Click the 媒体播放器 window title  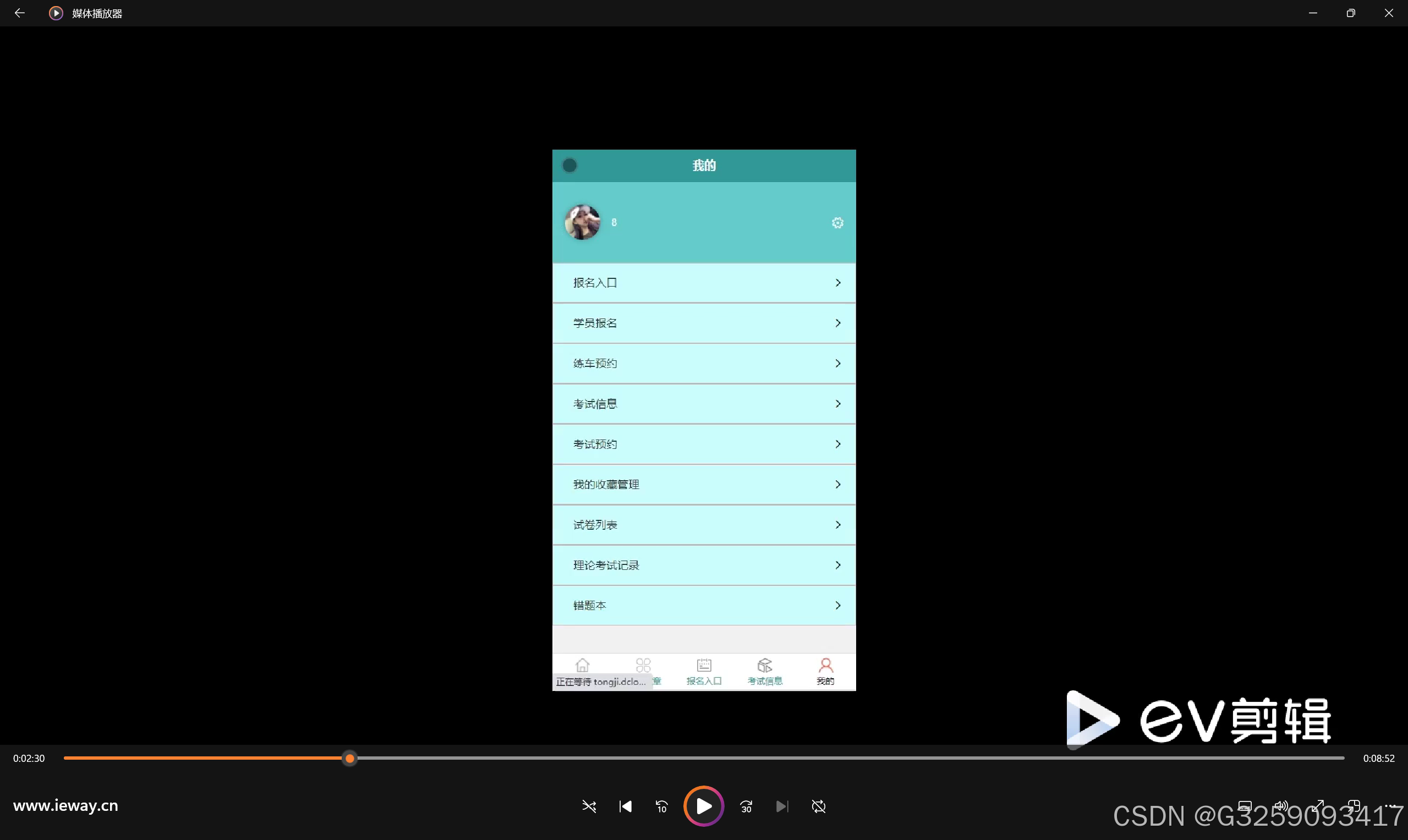point(97,13)
